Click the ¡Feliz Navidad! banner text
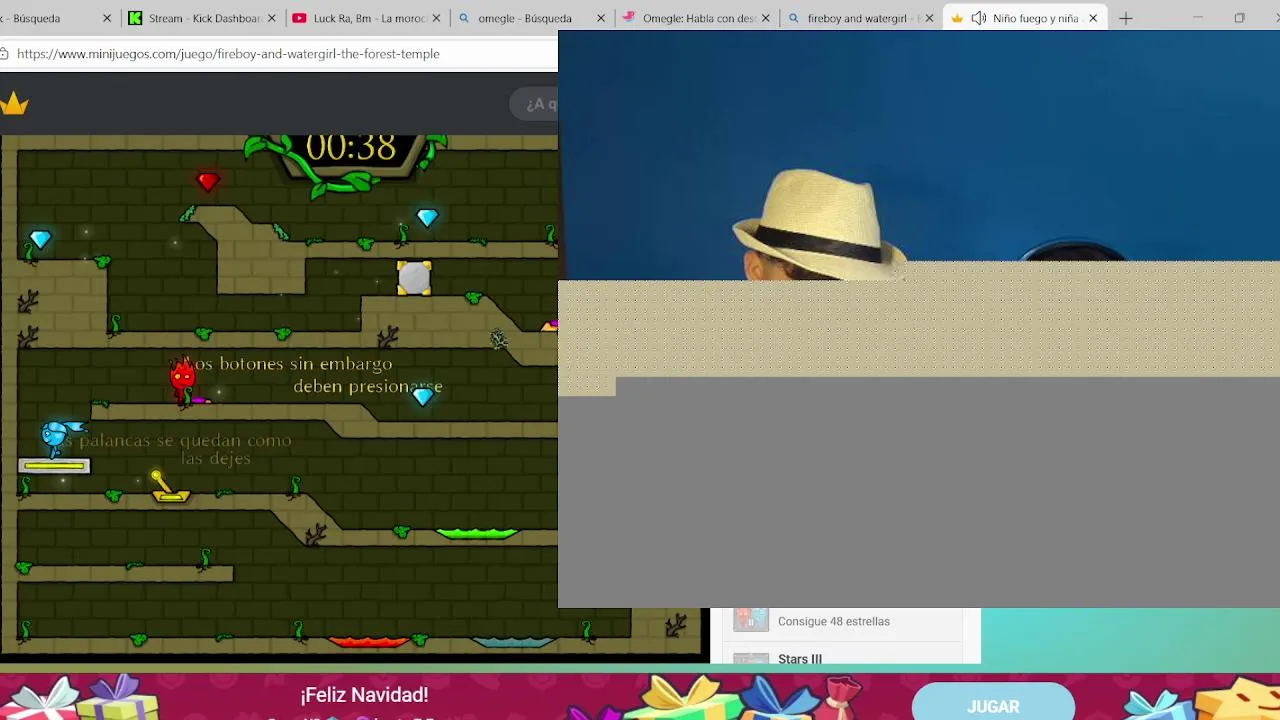The width and height of the screenshot is (1280, 720). pos(364,694)
